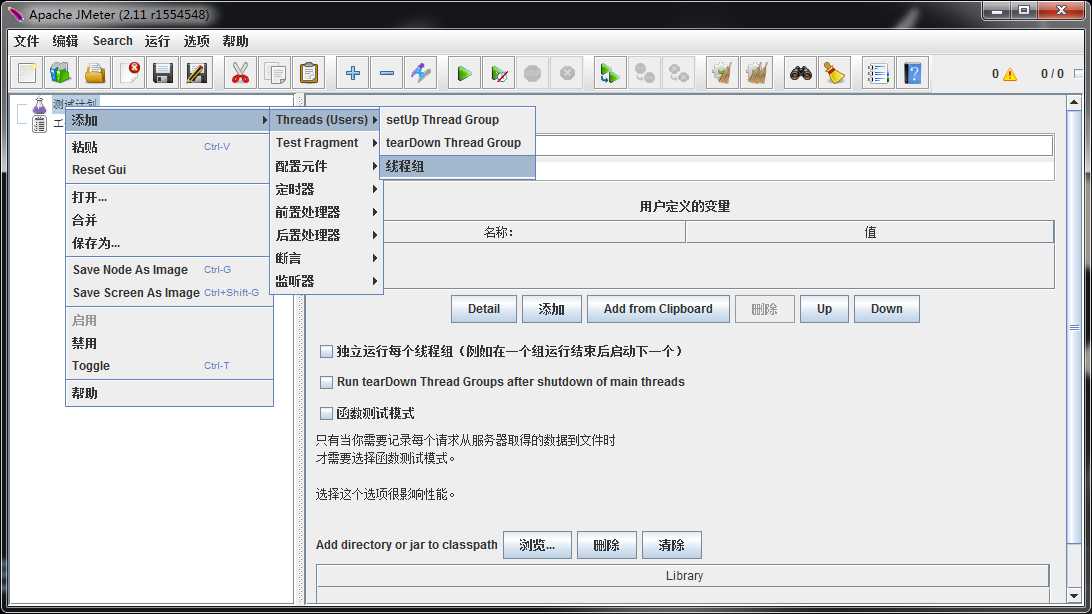Click the 添加 button under variables table
This screenshot has width=1092, height=614.
click(x=552, y=309)
